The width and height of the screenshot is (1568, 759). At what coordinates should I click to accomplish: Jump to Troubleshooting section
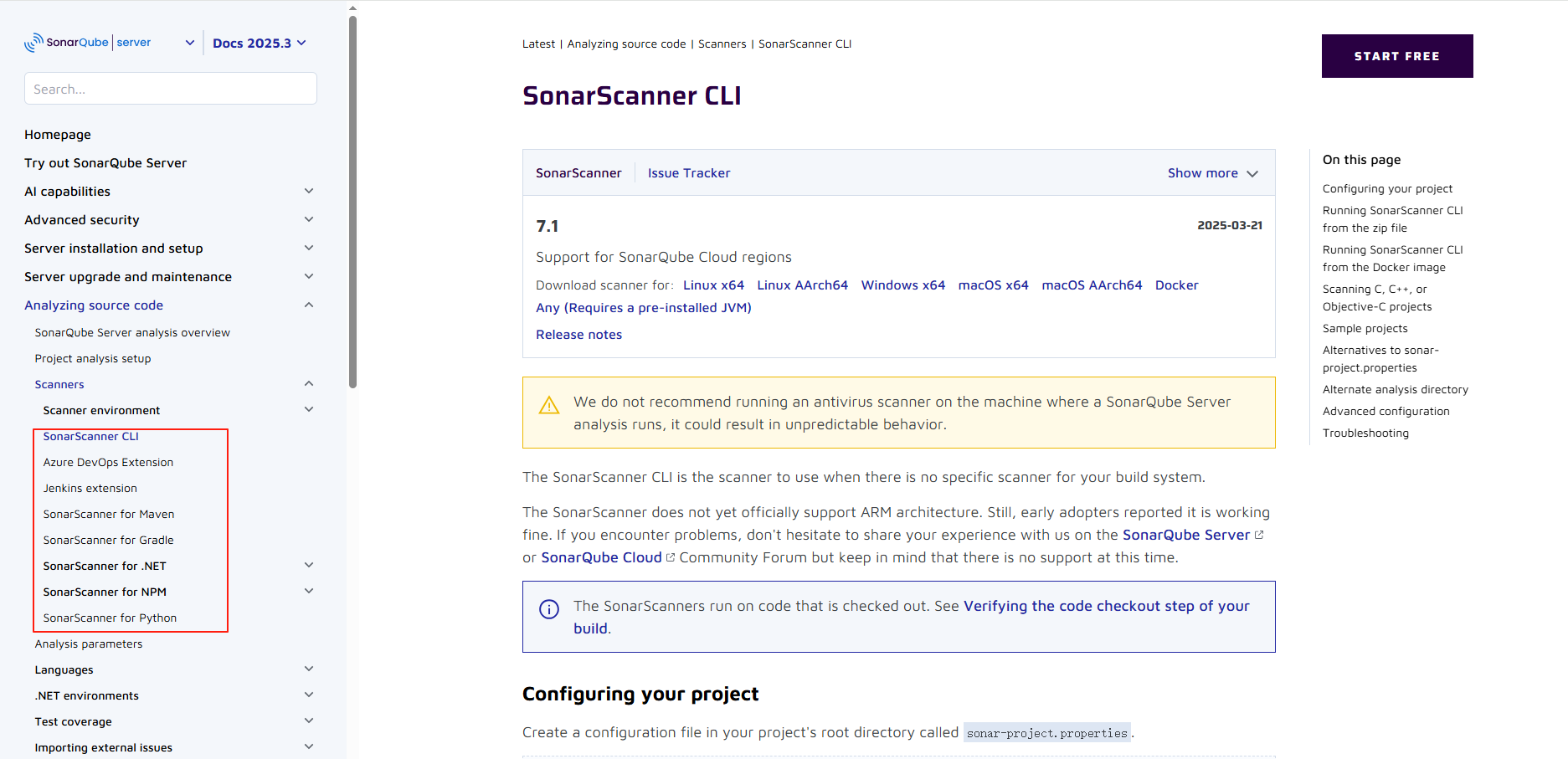(1365, 433)
